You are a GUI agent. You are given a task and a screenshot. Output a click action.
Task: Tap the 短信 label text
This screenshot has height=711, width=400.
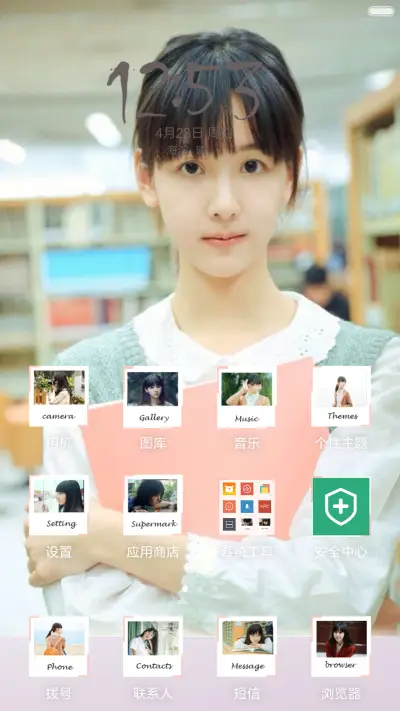point(247,693)
